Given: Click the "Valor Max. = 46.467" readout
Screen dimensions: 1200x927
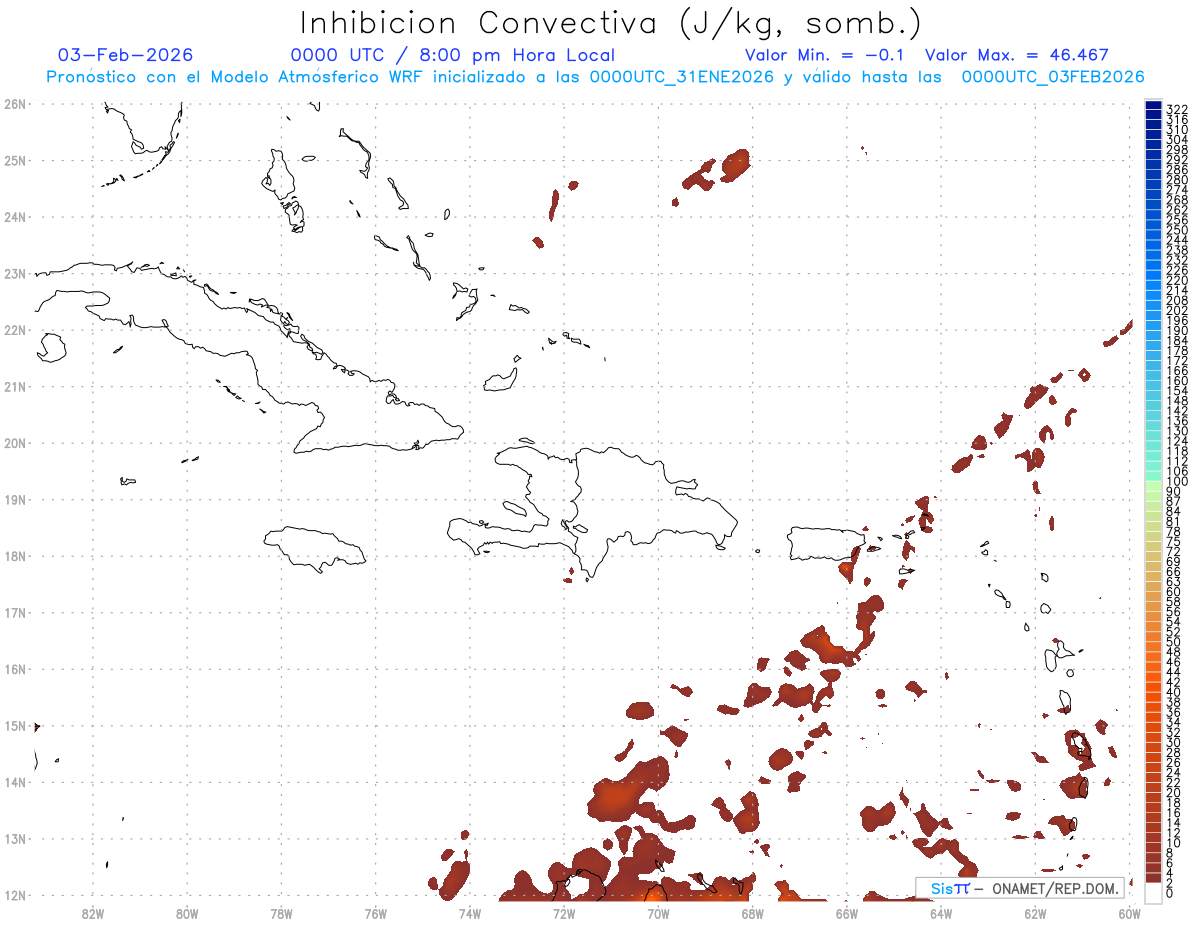Looking at the screenshot, I should point(1017,55).
